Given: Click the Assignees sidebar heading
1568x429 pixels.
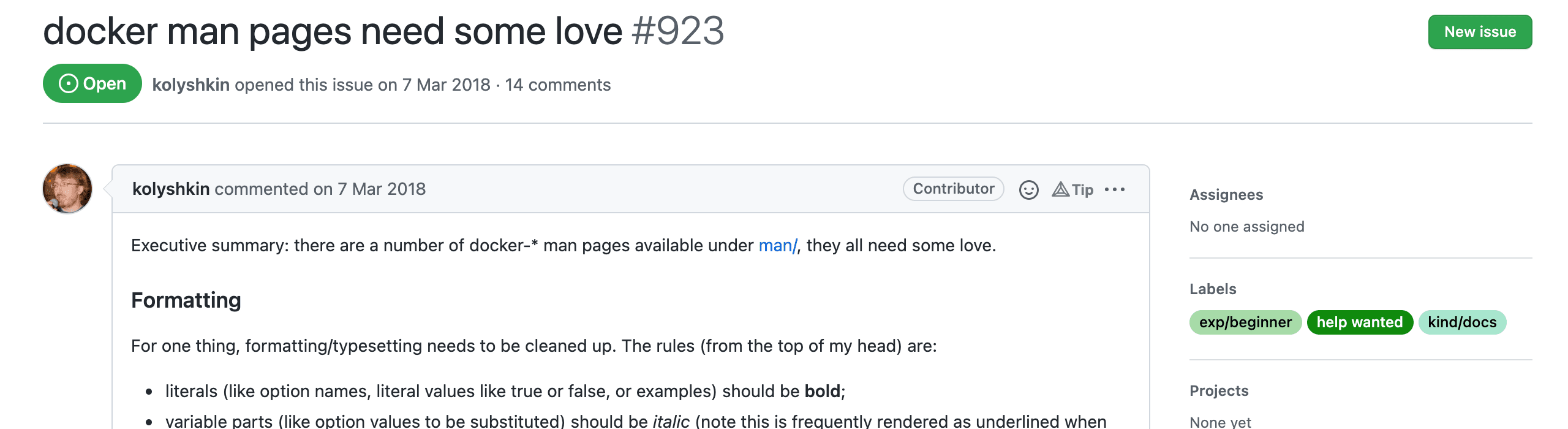Looking at the screenshot, I should pyautogui.click(x=1226, y=195).
